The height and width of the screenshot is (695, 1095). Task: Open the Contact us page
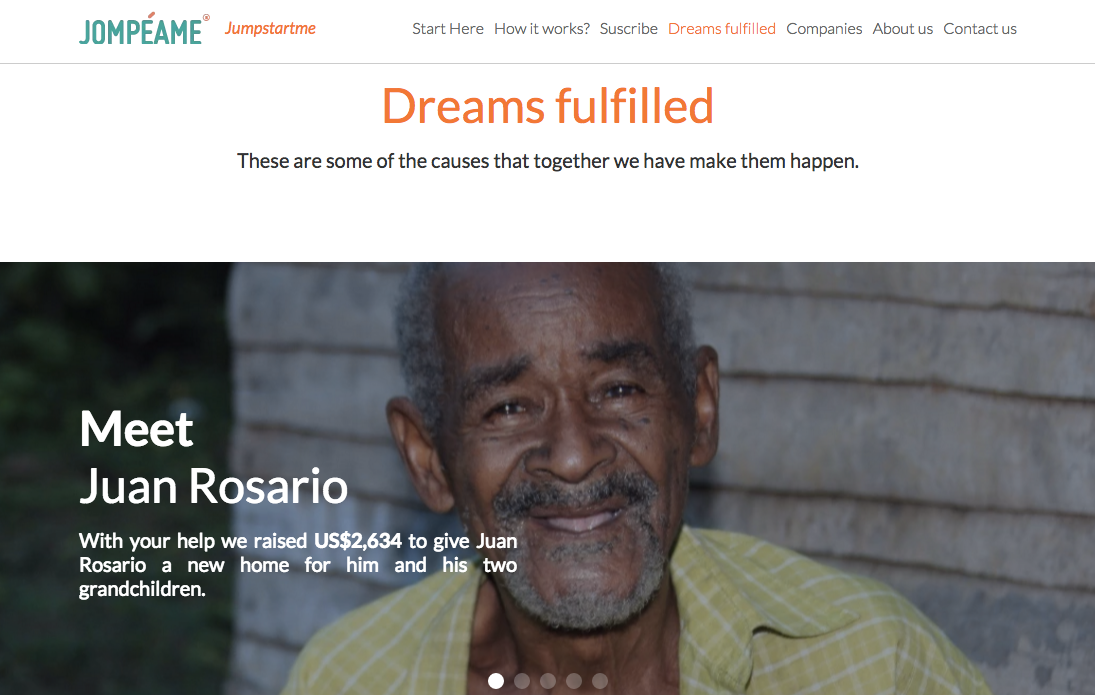click(x=980, y=29)
